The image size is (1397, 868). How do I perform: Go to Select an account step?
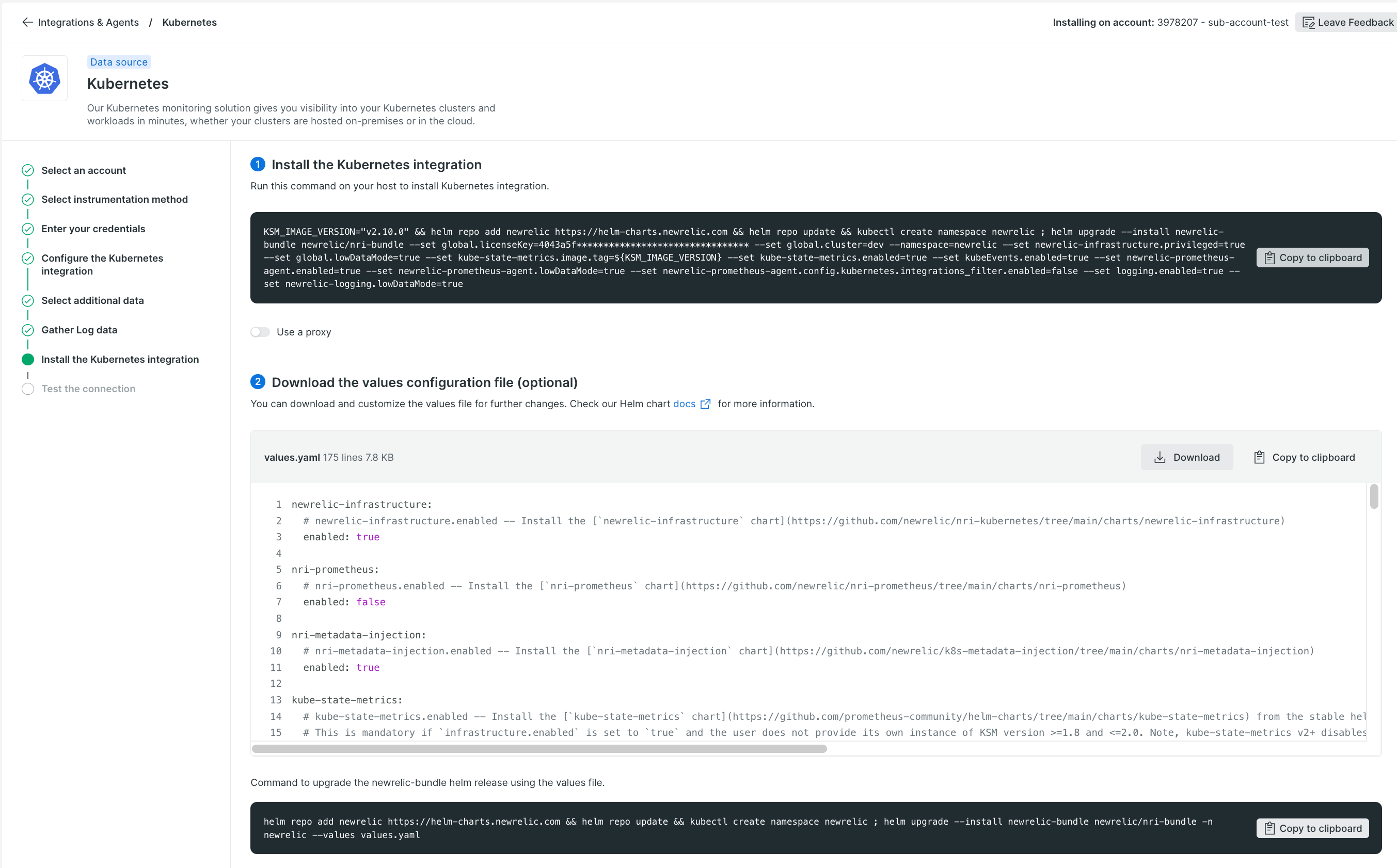[x=83, y=170]
